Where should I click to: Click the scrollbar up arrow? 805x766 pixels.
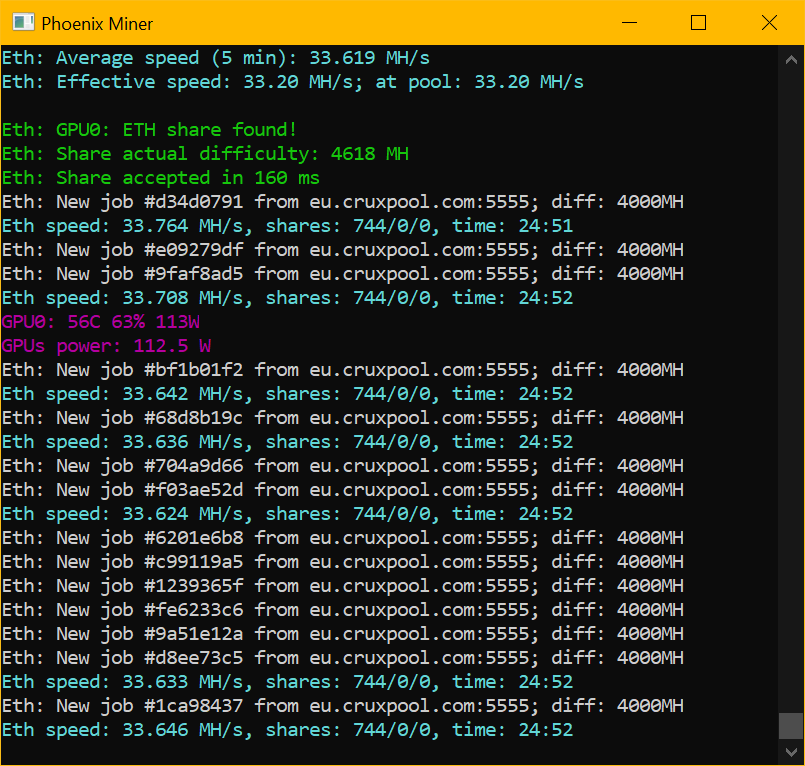[791, 58]
